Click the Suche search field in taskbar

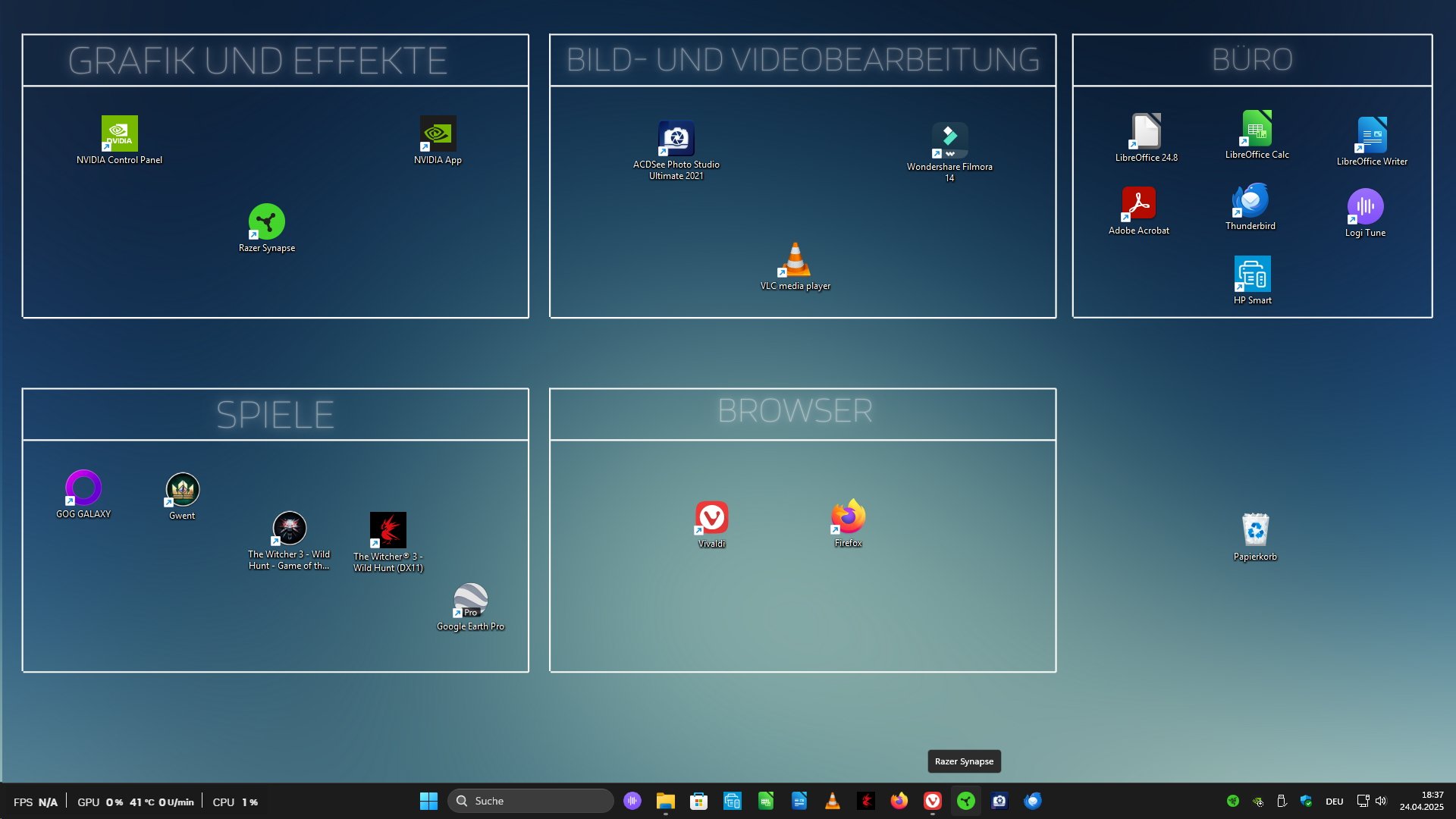tap(531, 801)
